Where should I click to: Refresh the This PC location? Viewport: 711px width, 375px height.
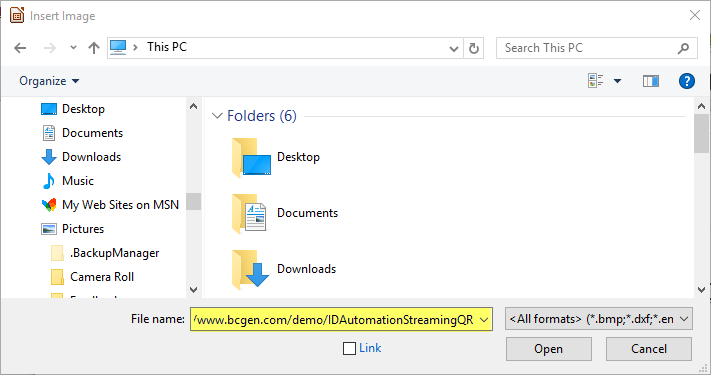click(474, 48)
